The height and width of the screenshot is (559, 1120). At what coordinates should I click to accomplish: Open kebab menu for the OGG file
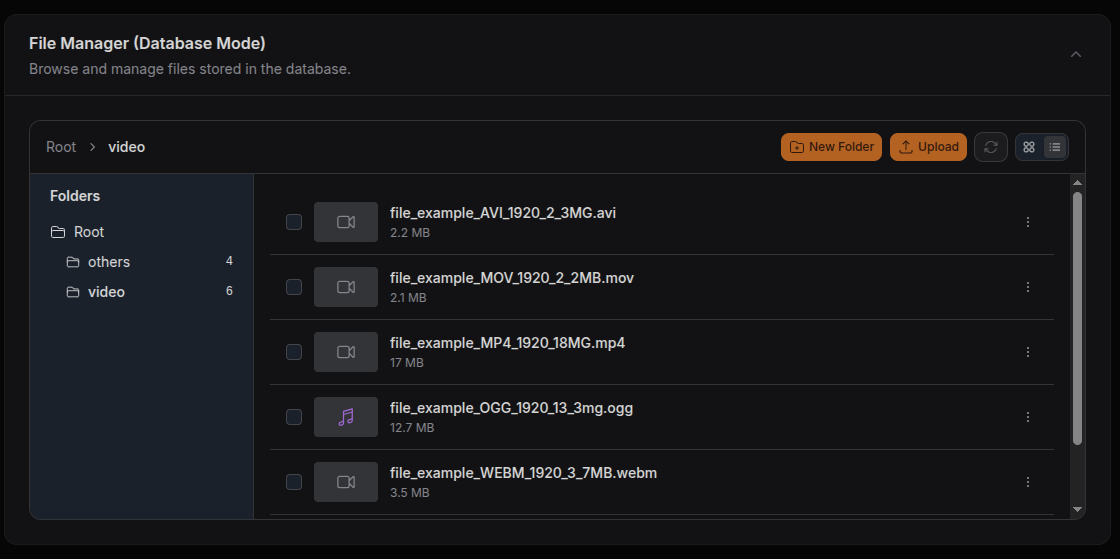click(1028, 417)
